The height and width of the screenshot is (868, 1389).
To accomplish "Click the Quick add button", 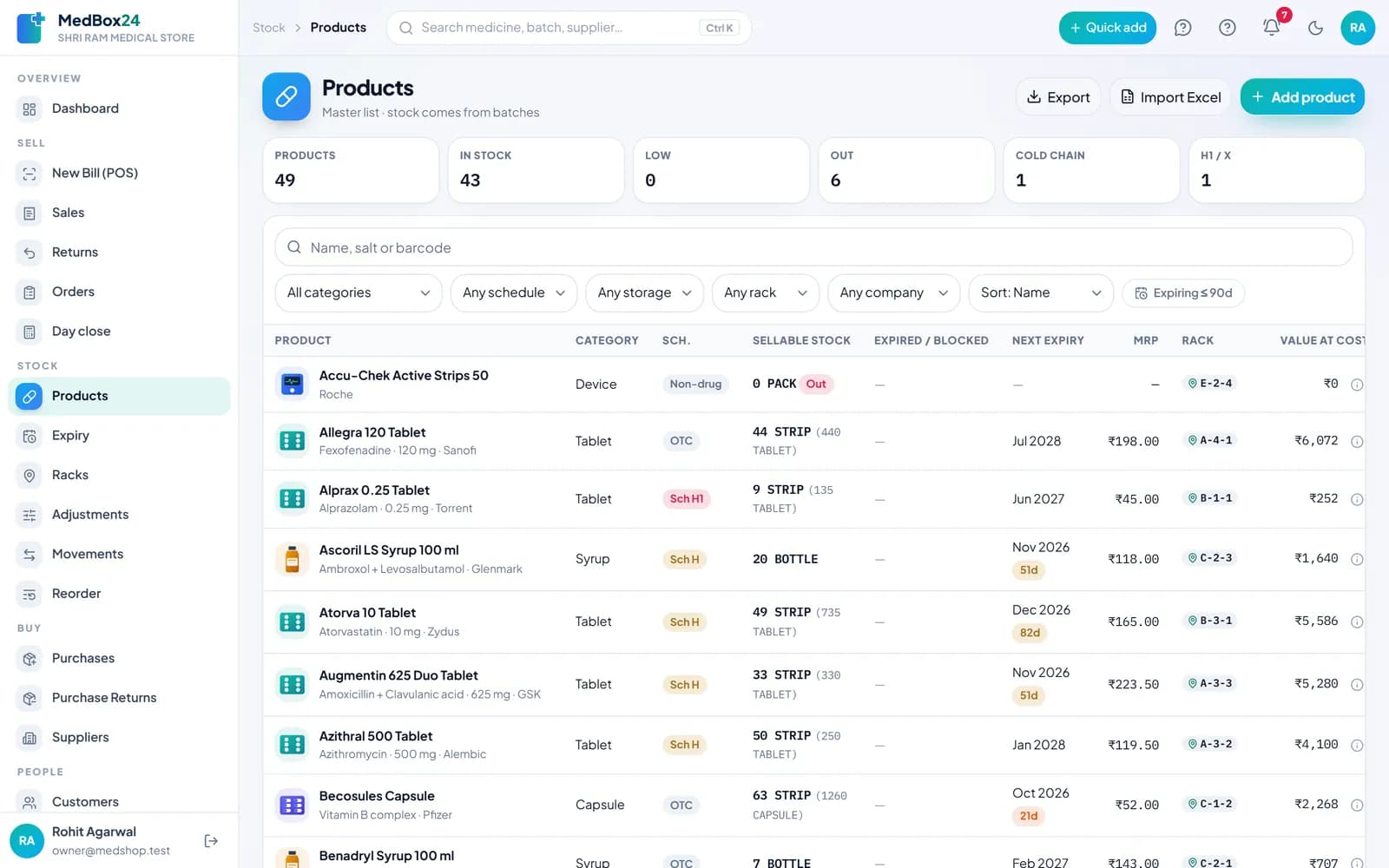I will click(1108, 28).
